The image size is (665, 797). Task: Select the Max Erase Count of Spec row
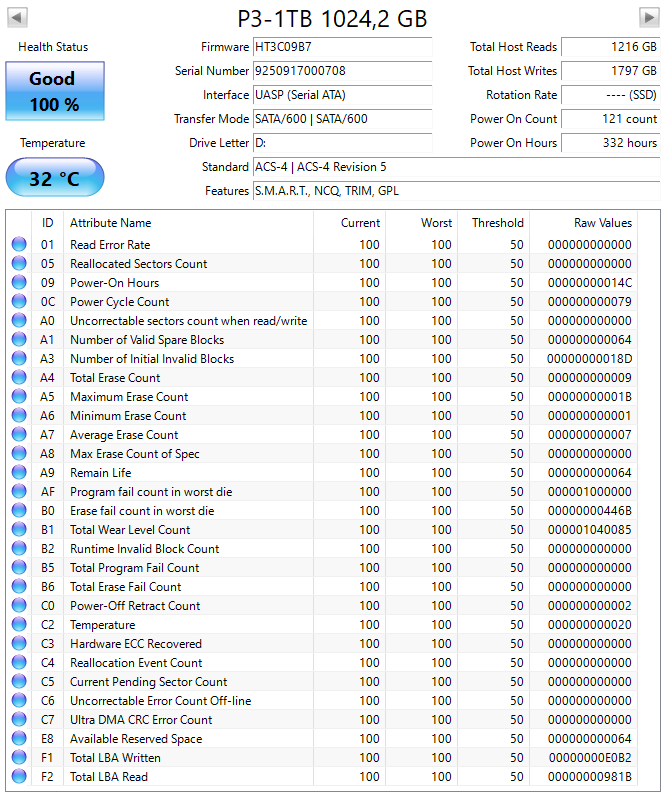coord(322,453)
